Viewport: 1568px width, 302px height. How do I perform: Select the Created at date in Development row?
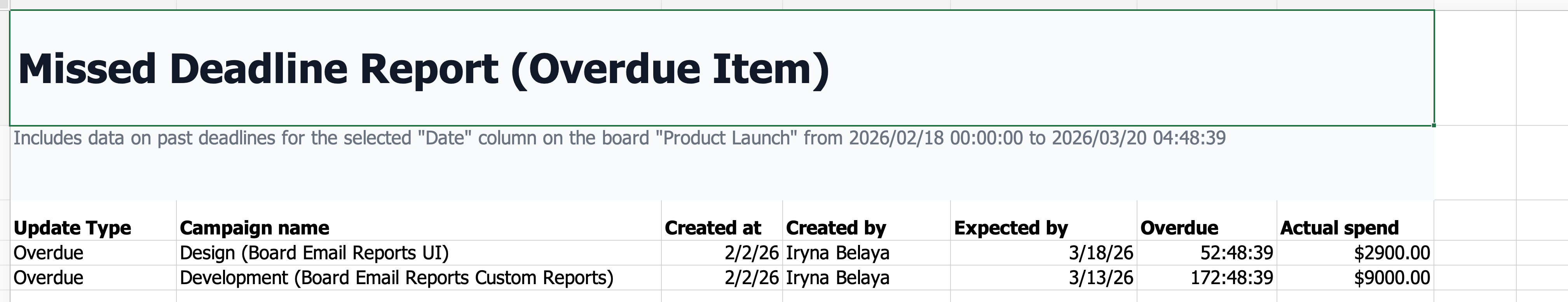pos(751,278)
